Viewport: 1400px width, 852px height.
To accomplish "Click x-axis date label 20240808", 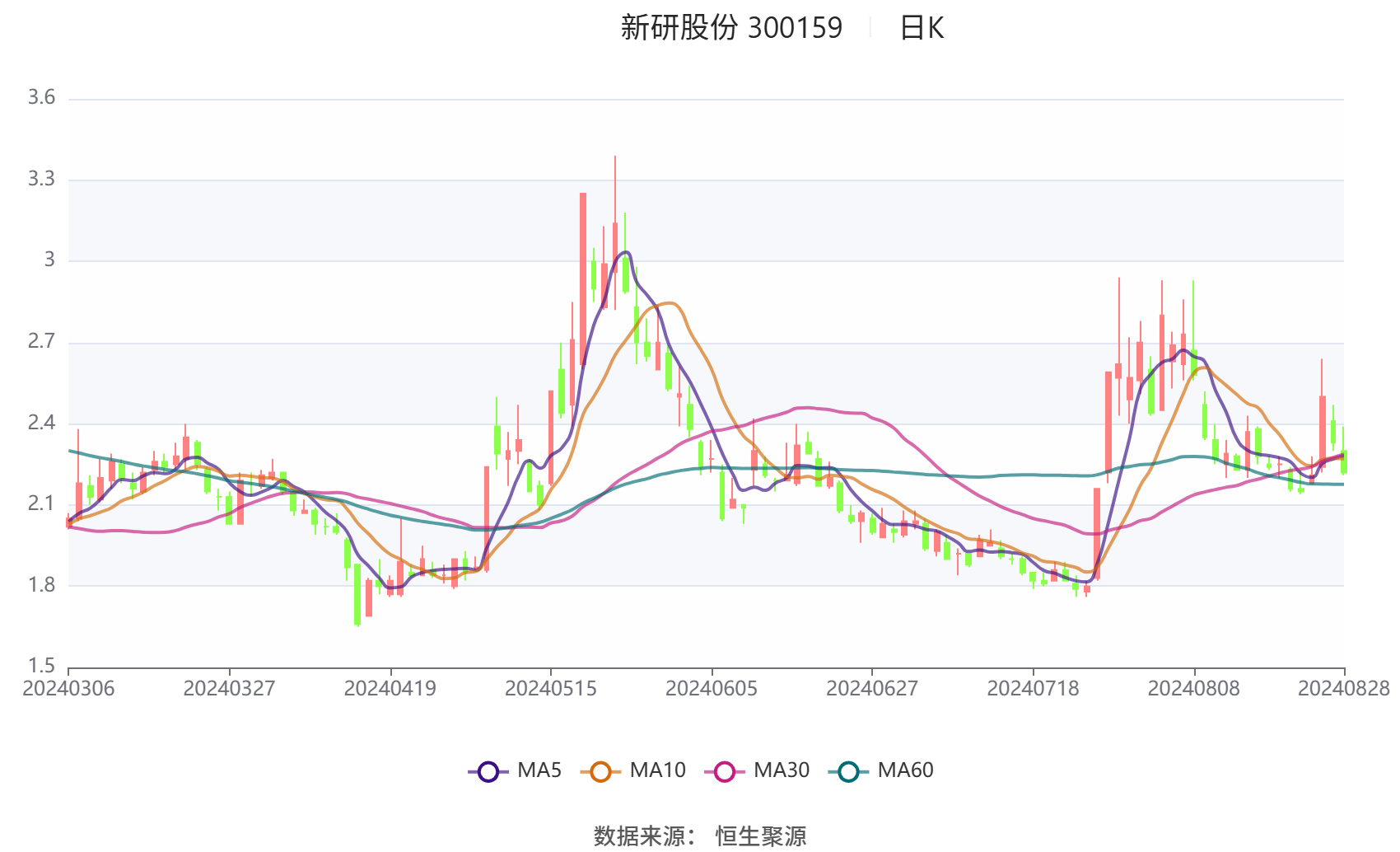I will [x=1193, y=688].
